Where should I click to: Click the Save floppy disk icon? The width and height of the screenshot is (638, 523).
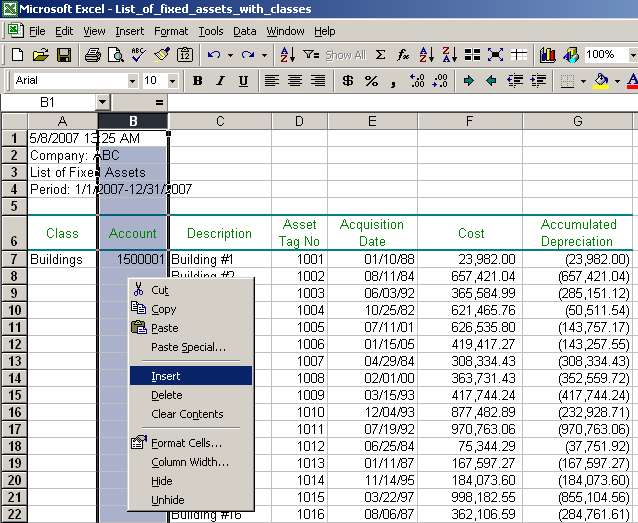[x=64, y=55]
